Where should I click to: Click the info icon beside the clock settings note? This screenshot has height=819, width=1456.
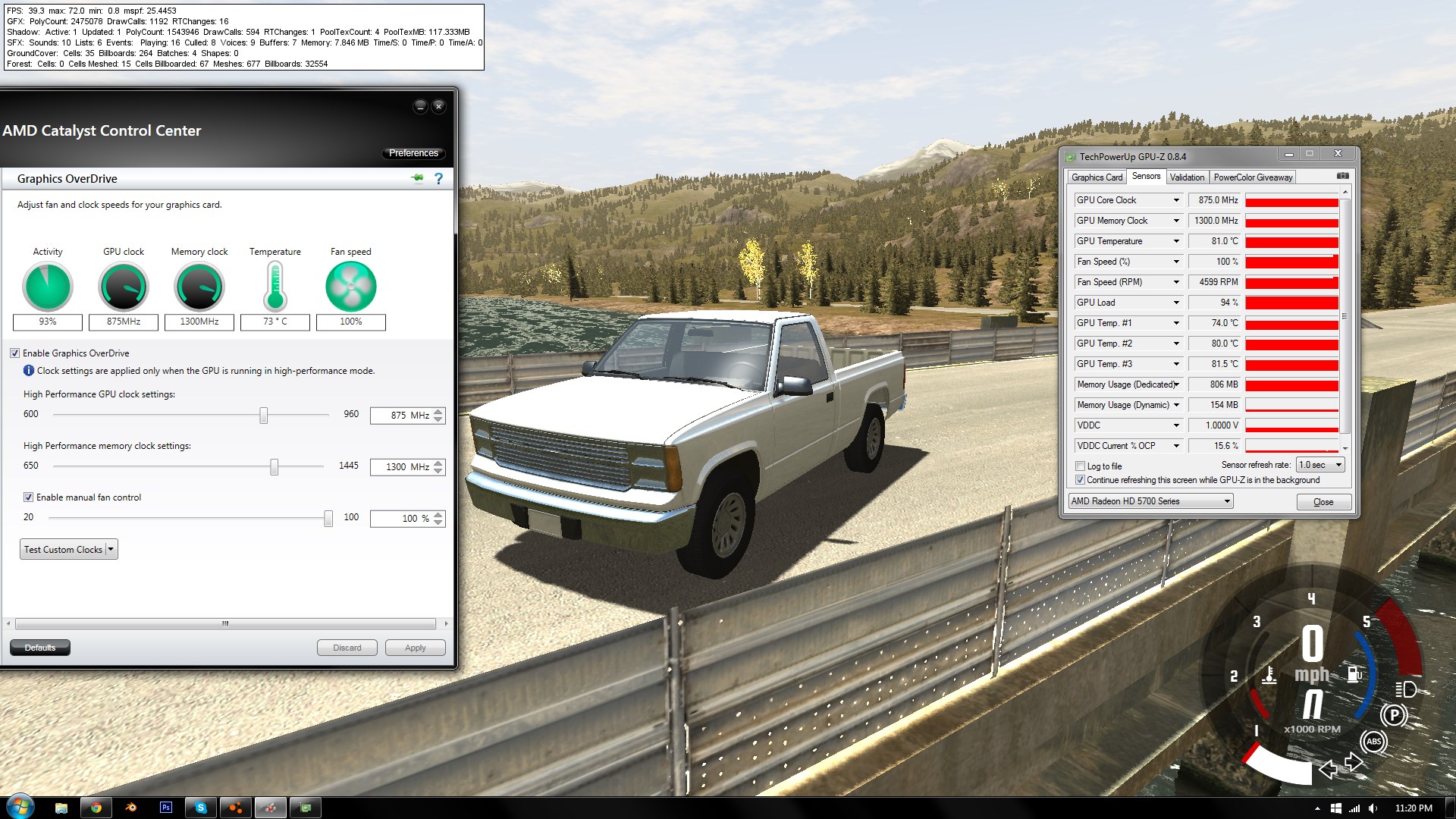click(x=29, y=371)
